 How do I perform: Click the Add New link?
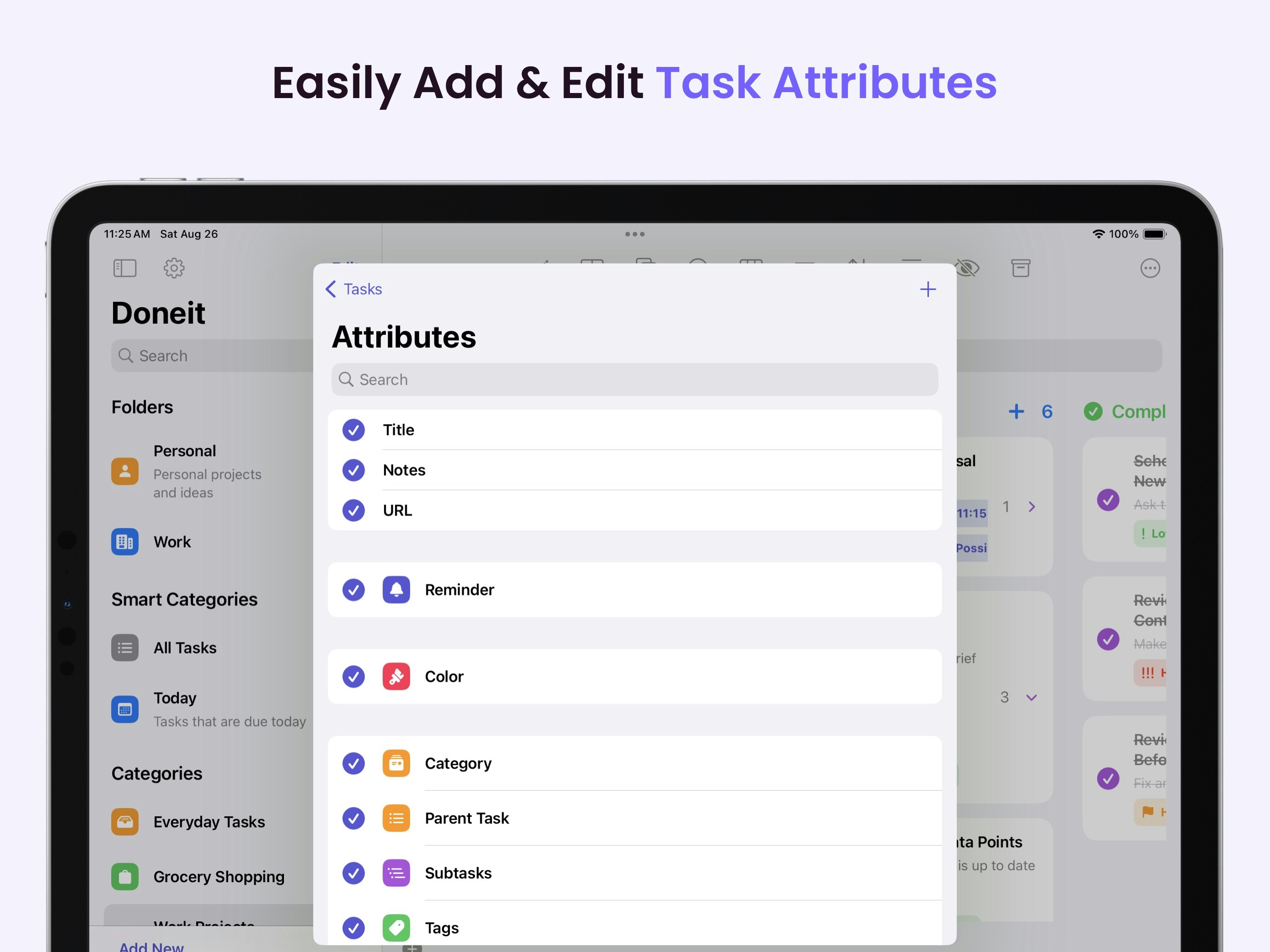(151, 945)
